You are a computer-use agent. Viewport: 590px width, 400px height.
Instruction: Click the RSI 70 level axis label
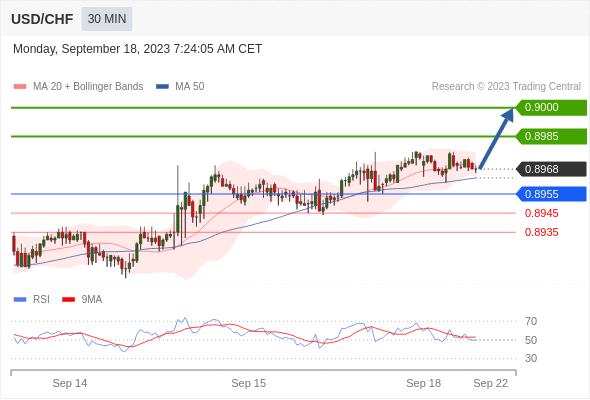coord(531,321)
